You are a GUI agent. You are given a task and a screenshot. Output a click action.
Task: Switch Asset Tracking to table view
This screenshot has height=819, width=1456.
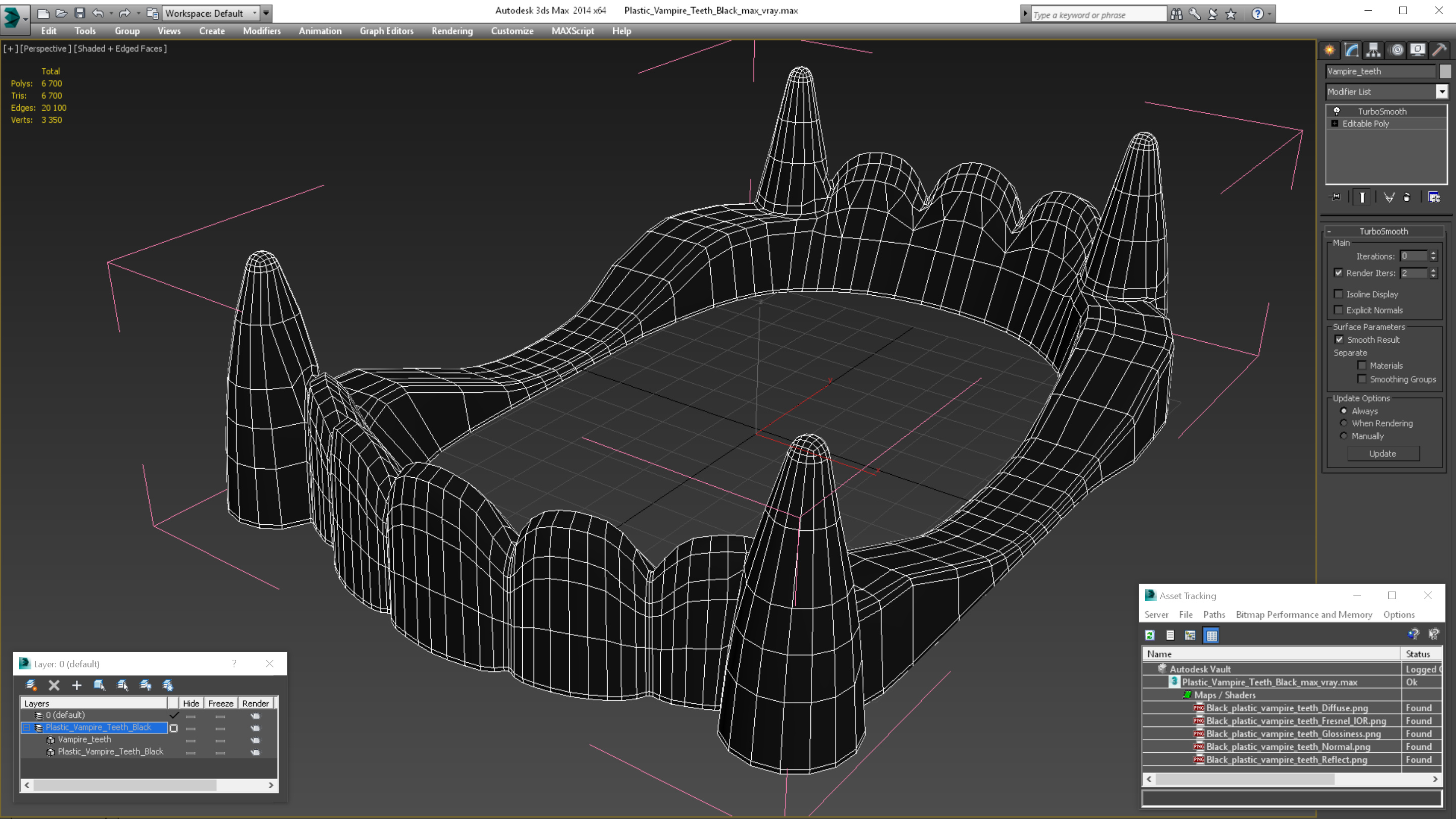pos(1211,635)
